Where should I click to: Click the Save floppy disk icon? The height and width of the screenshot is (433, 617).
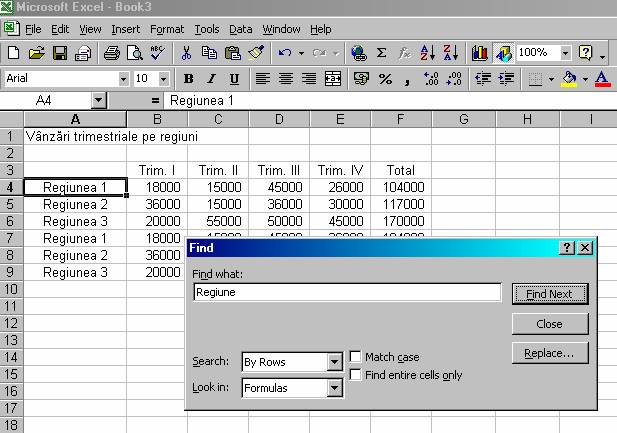(x=60, y=53)
